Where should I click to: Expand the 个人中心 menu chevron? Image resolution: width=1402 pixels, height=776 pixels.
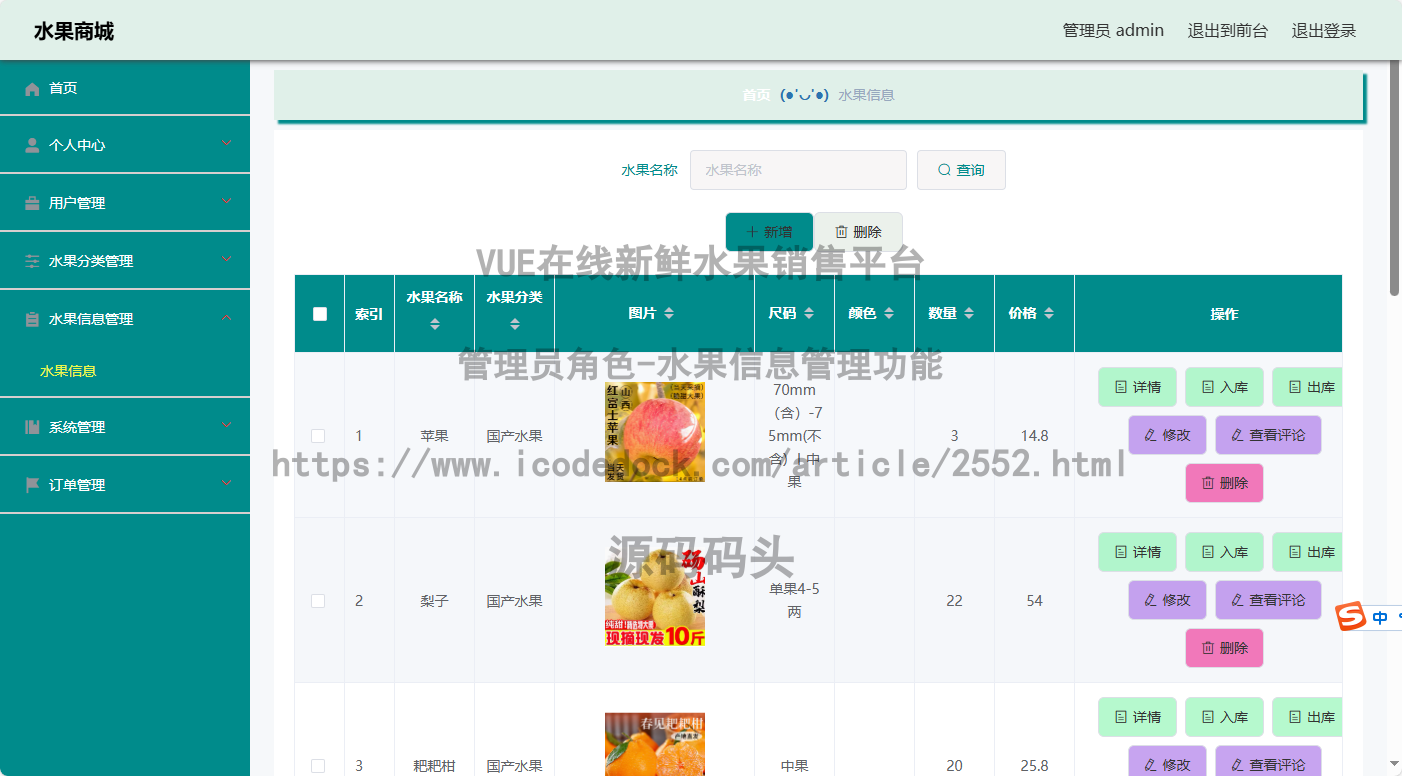[x=227, y=144]
